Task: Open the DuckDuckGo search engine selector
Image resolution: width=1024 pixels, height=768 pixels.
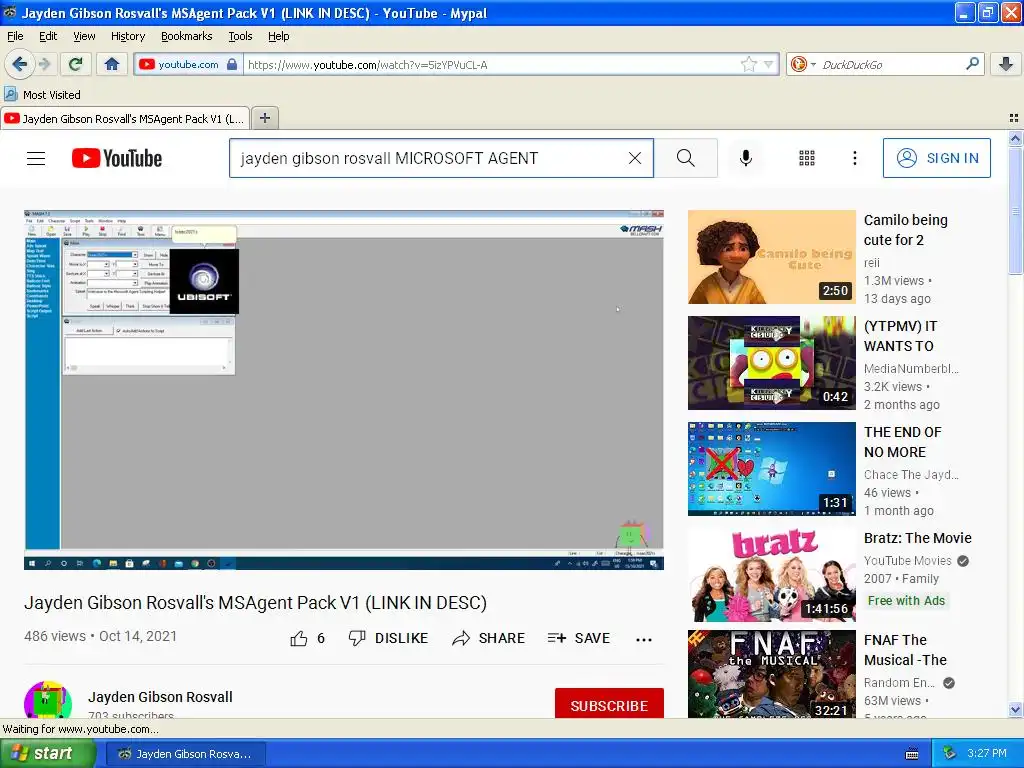Action: tap(803, 64)
